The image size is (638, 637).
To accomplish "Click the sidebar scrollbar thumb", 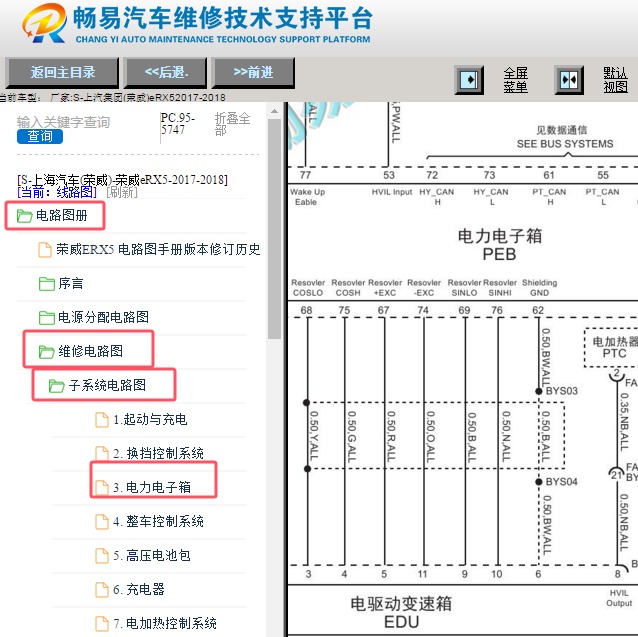I will (x=275, y=229).
